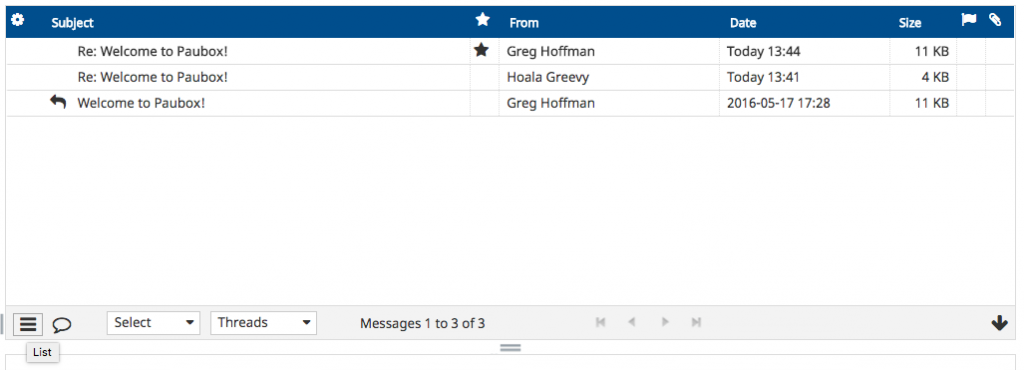Switch to Threads conversation view icon
The height and width of the screenshot is (370, 1024).
[62, 324]
